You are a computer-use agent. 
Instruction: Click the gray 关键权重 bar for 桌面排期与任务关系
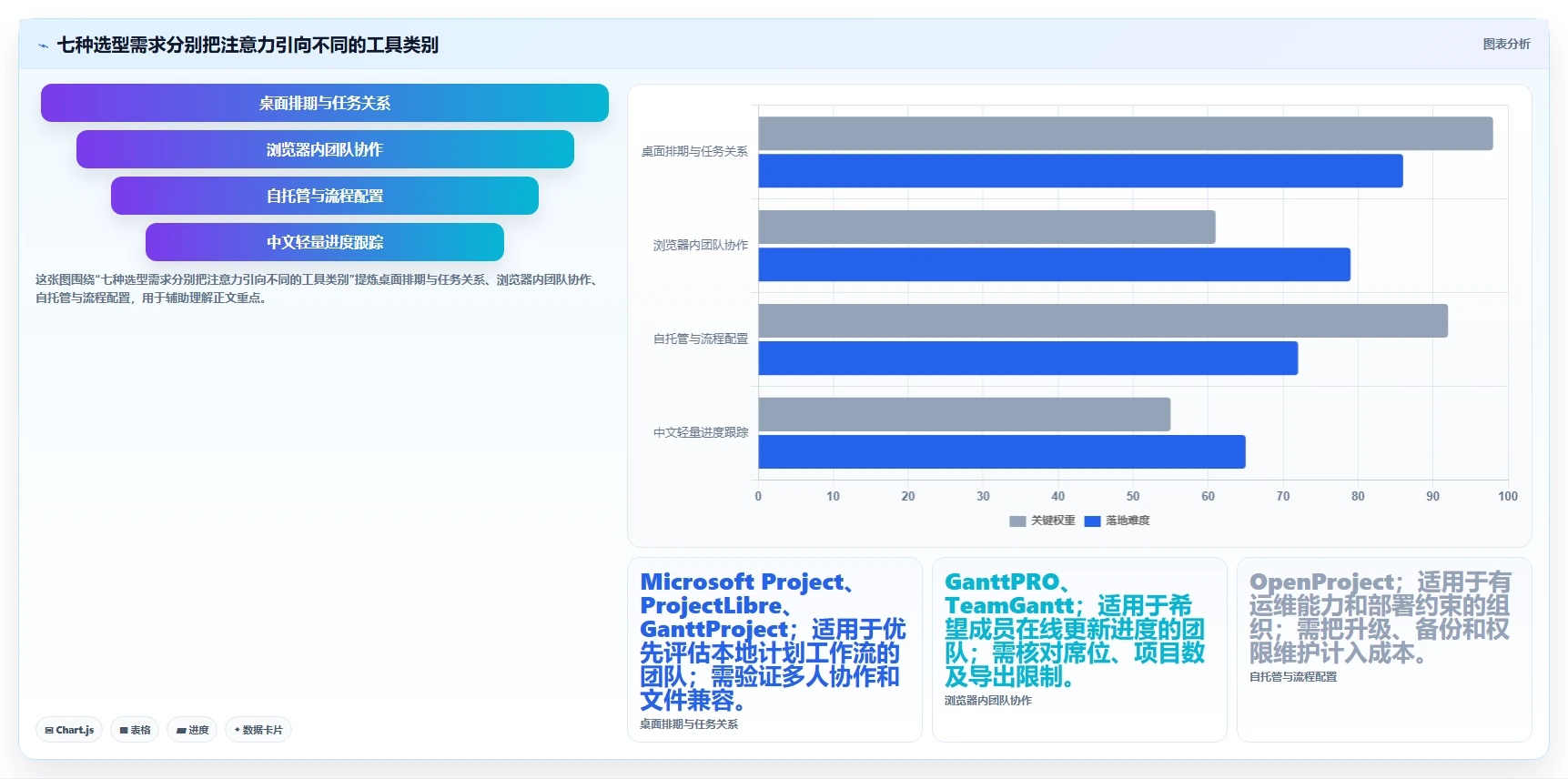pyautogui.click(x=1126, y=134)
